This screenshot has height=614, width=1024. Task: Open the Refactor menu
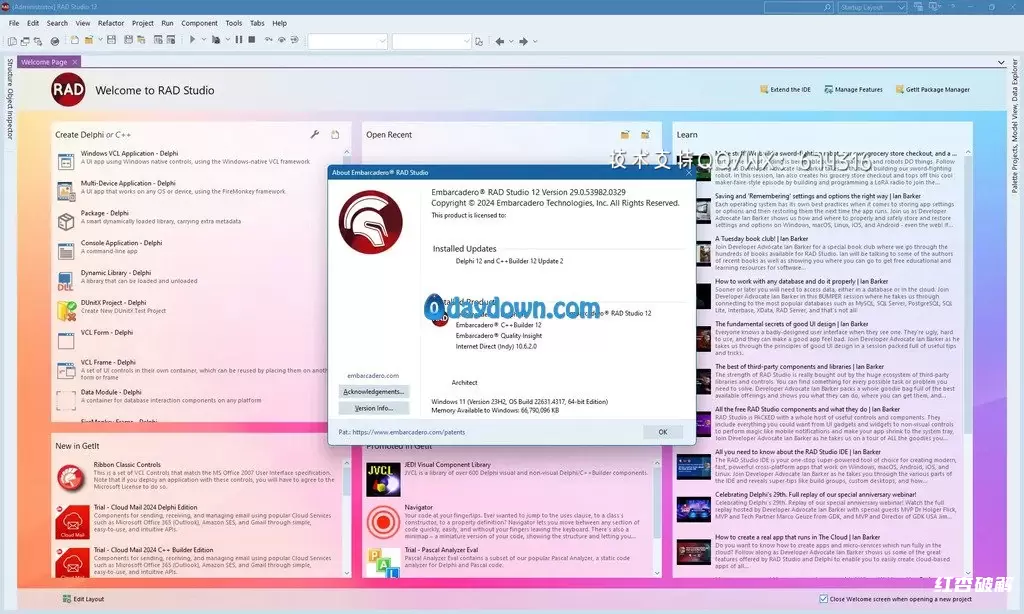pyautogui.click(x=111, y=23)
